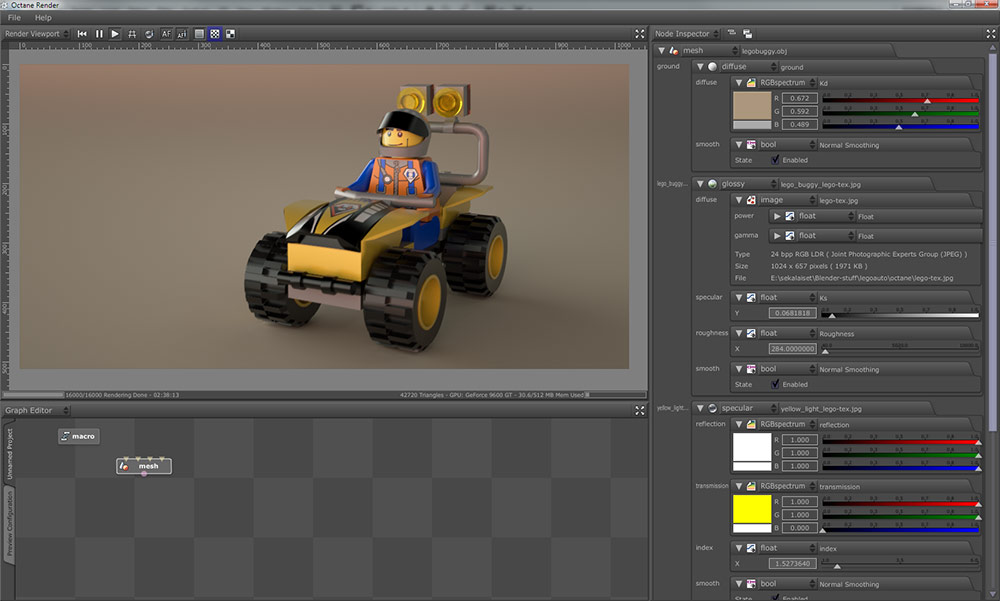The height and width of the screenshot is (601, 1000).
Task: Click the diffuse material sphere icon
Action: pos(712,66)
